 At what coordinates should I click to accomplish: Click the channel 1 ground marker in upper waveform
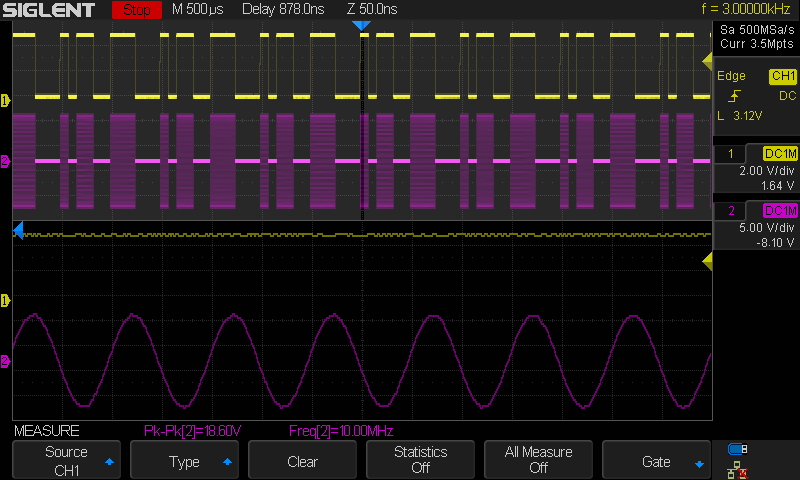pos(5,100)
